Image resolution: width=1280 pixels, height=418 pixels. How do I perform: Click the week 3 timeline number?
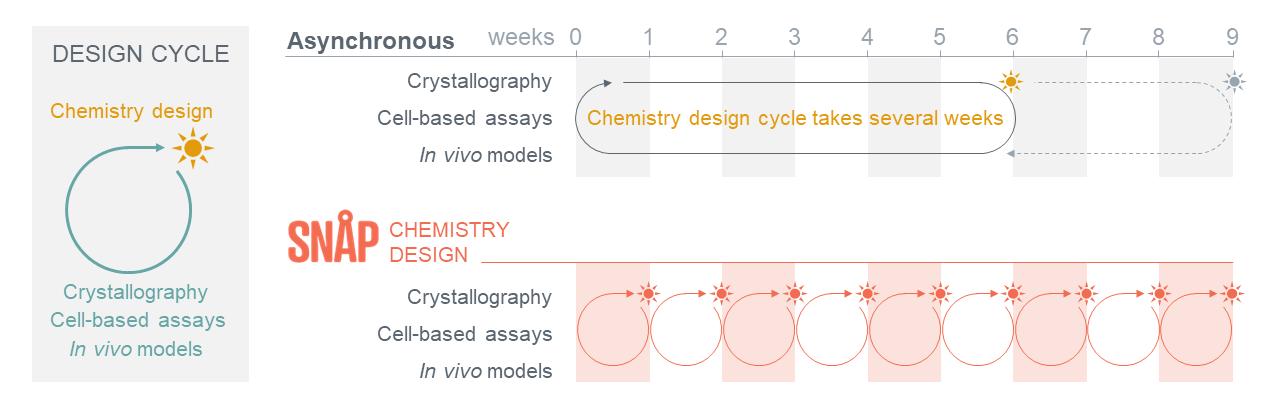pos(794,38)
